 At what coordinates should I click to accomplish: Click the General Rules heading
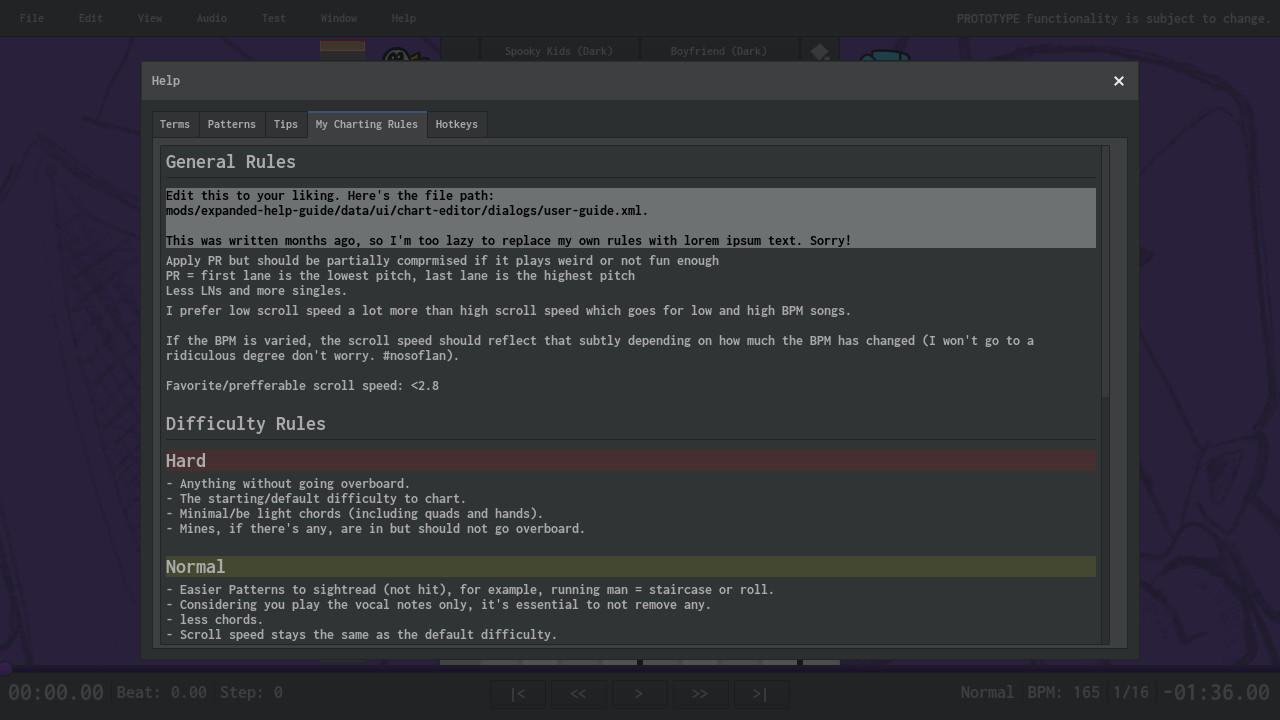231,162
